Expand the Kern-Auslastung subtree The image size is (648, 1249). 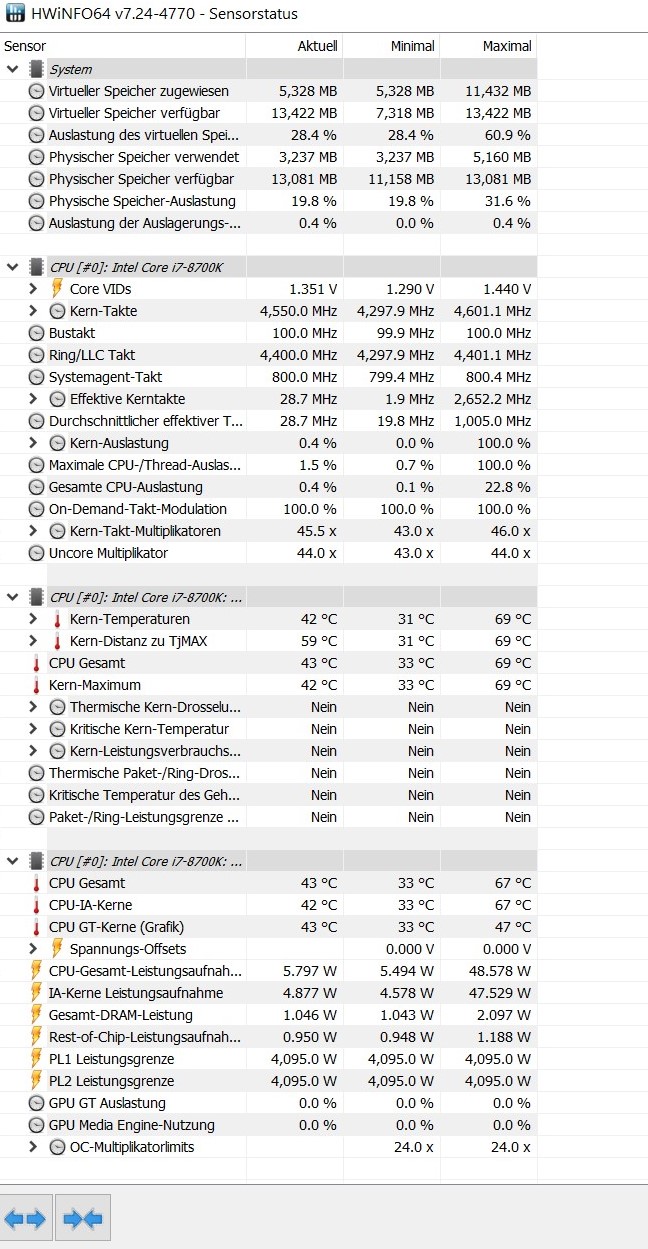click(x=33, y=443)
